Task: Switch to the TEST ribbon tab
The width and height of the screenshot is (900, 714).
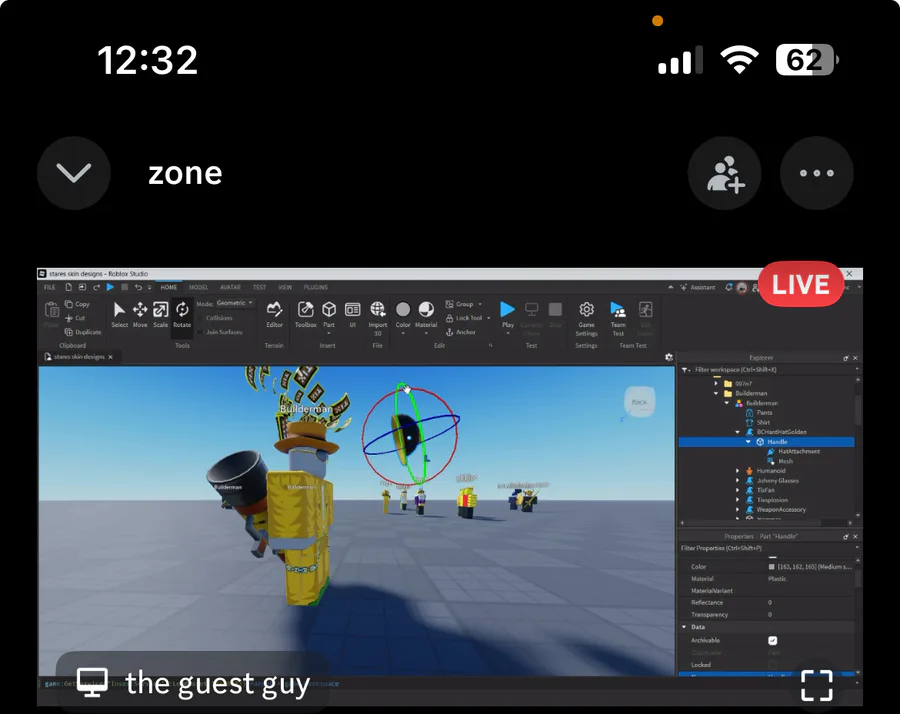Action: [259, 287]
